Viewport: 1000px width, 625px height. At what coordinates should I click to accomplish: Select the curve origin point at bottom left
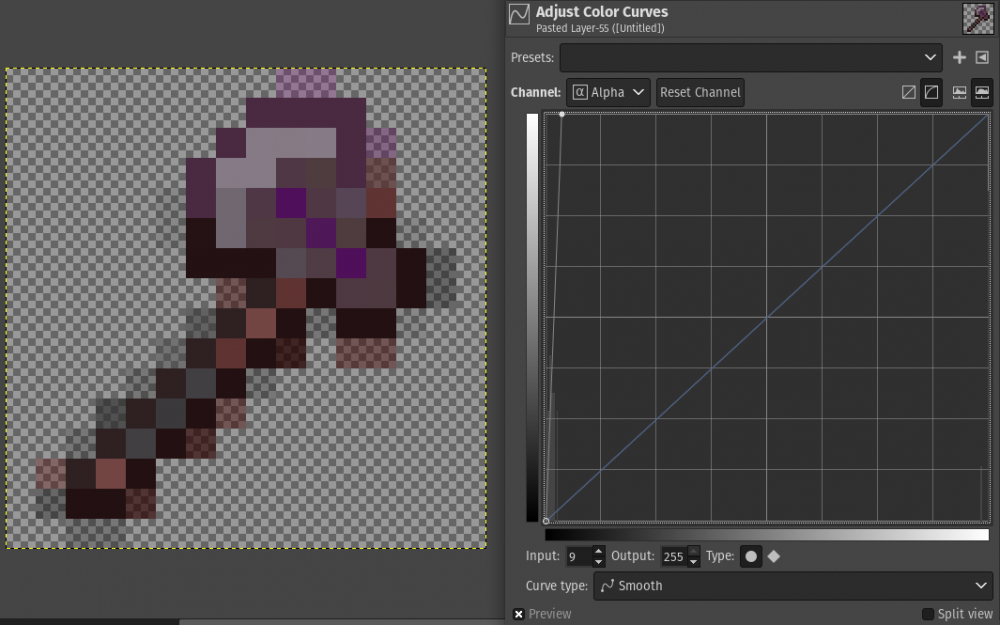546,521
